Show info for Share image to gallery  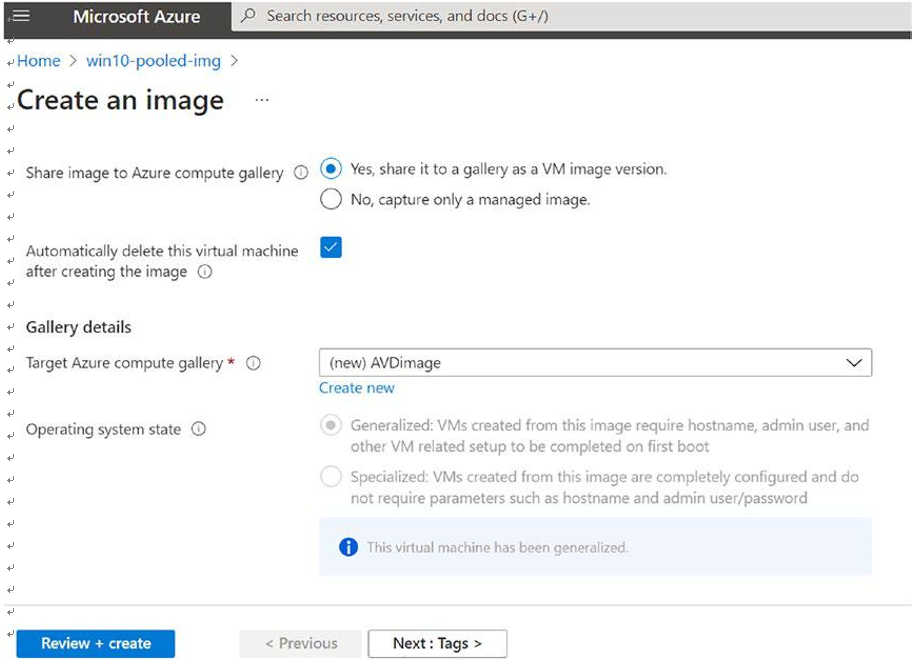(x=301, y=173)
